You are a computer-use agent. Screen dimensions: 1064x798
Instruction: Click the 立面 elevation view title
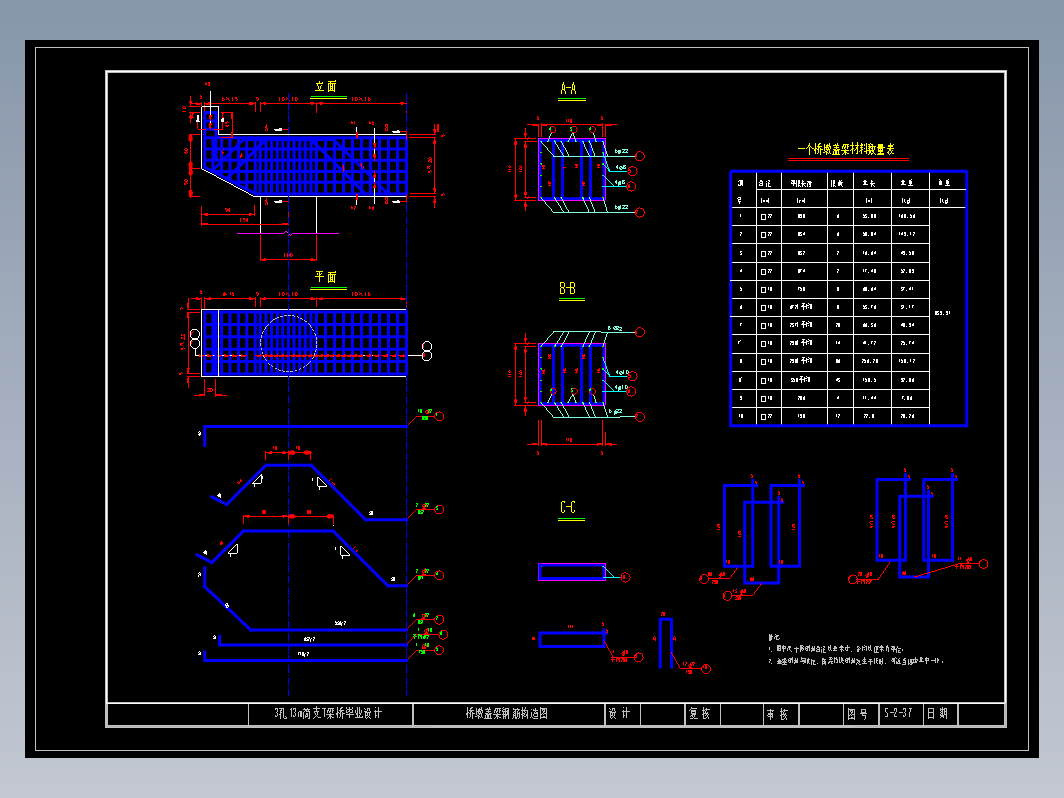click(x=326, y=87)
